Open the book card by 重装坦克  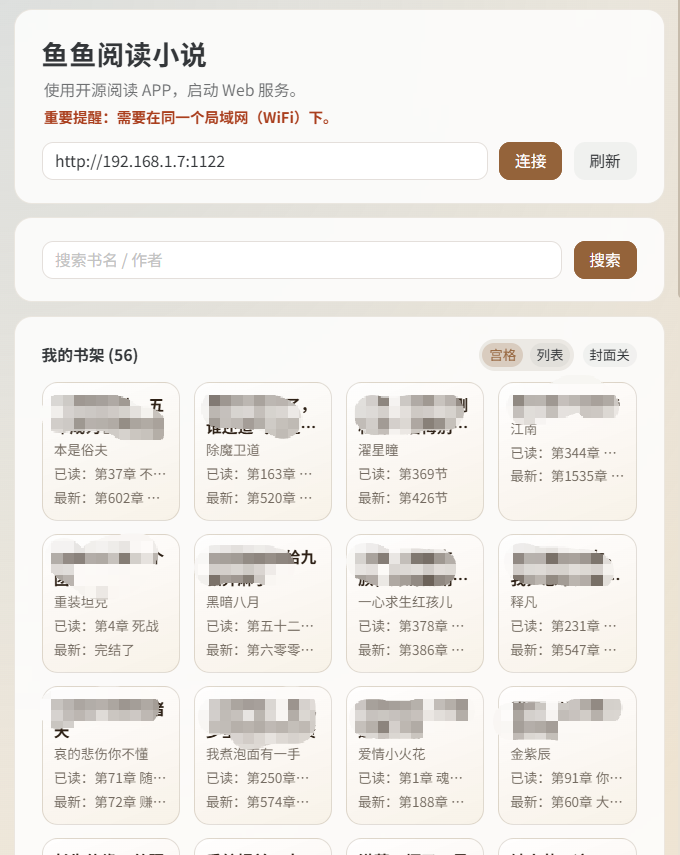111,603
